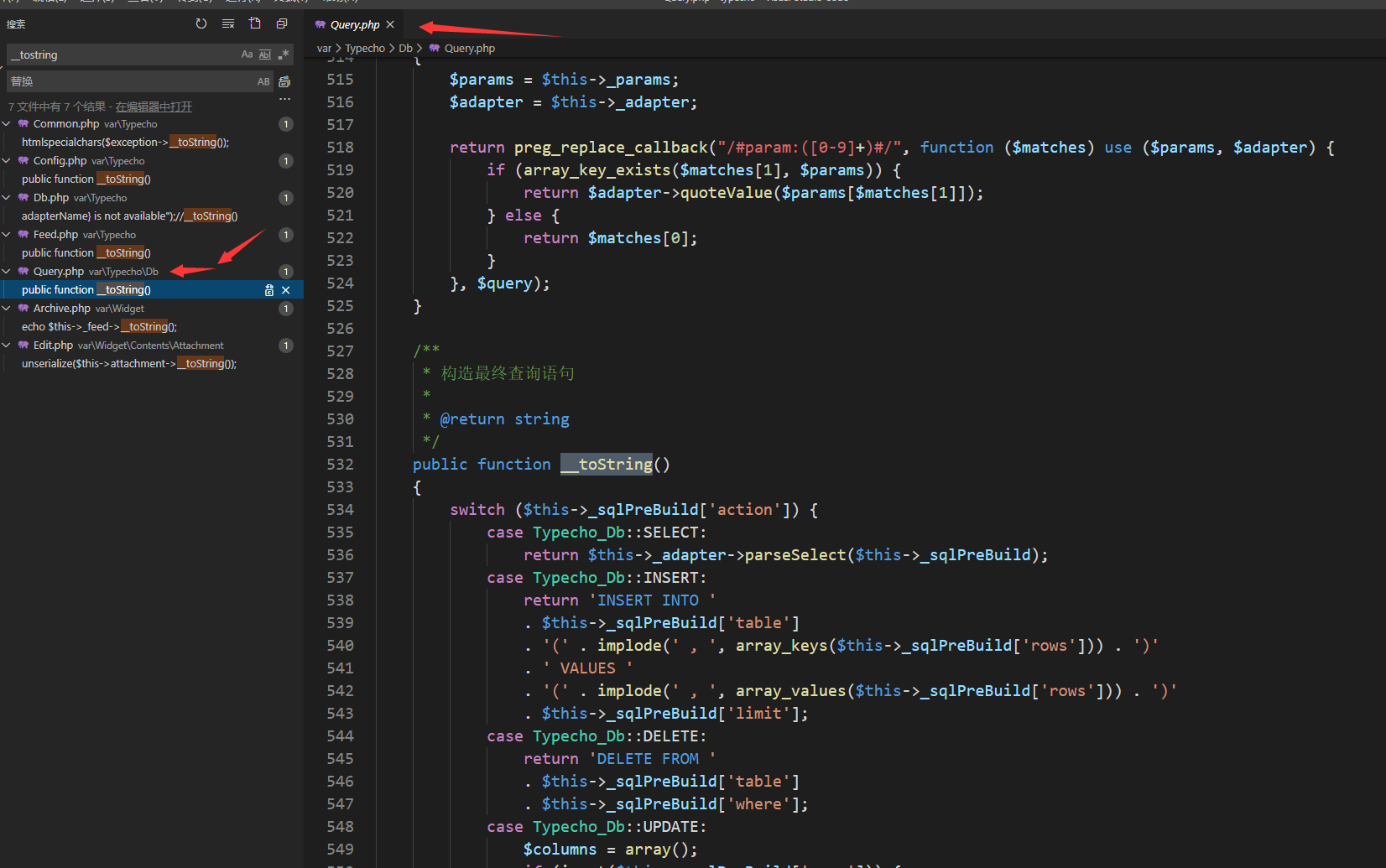Open results in a new Search Editor
Viewport: 1386px width, 868px height.
254,23
